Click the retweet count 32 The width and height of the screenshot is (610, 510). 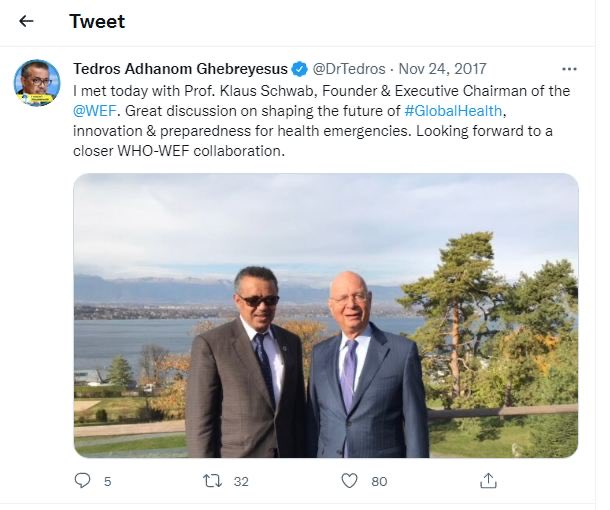(241, 482)
